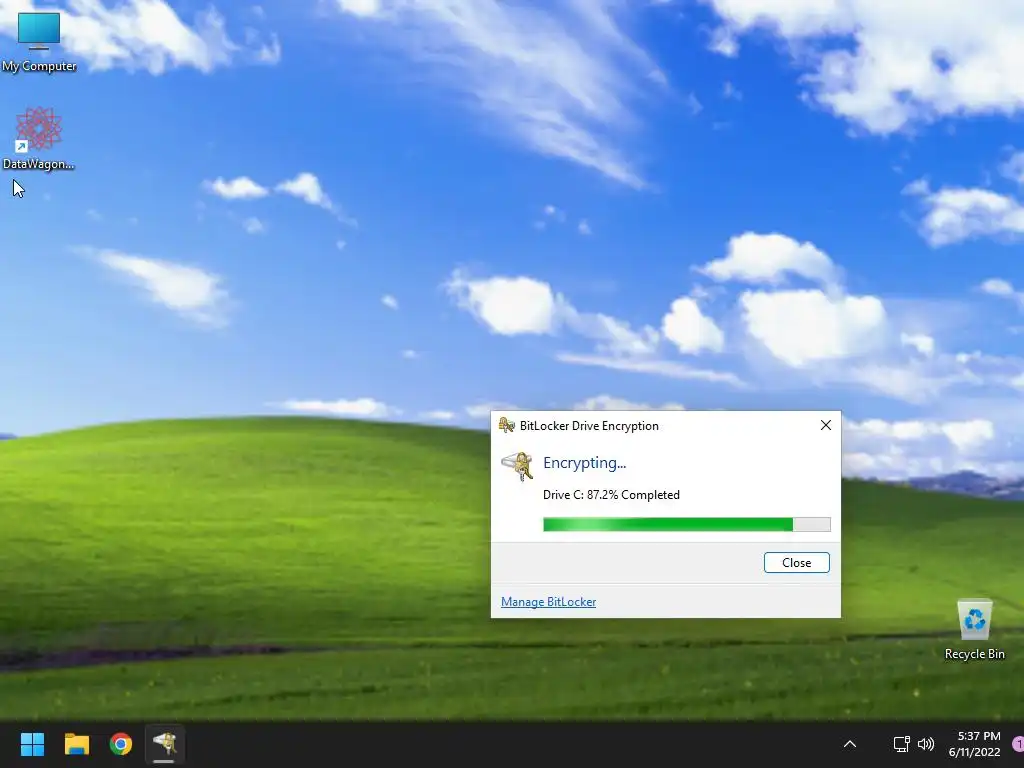The width and height of the screenshot is (1024, 768).
Task: Select the BitLocker taskbar app icon
Action: click(165, 744)
